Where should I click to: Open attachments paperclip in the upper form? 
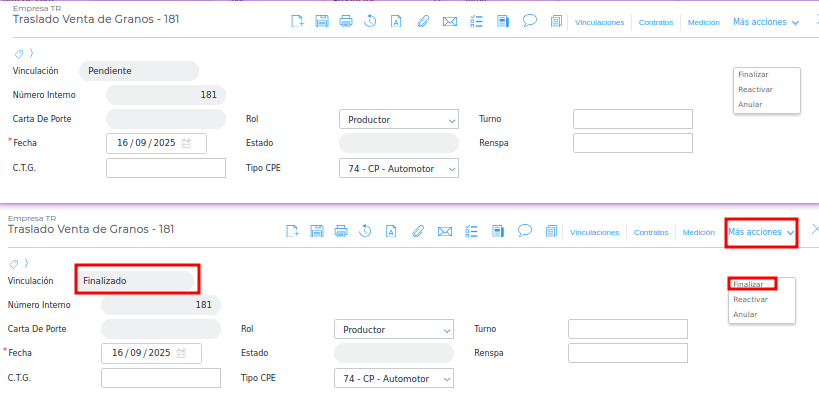tap(423, 21)
